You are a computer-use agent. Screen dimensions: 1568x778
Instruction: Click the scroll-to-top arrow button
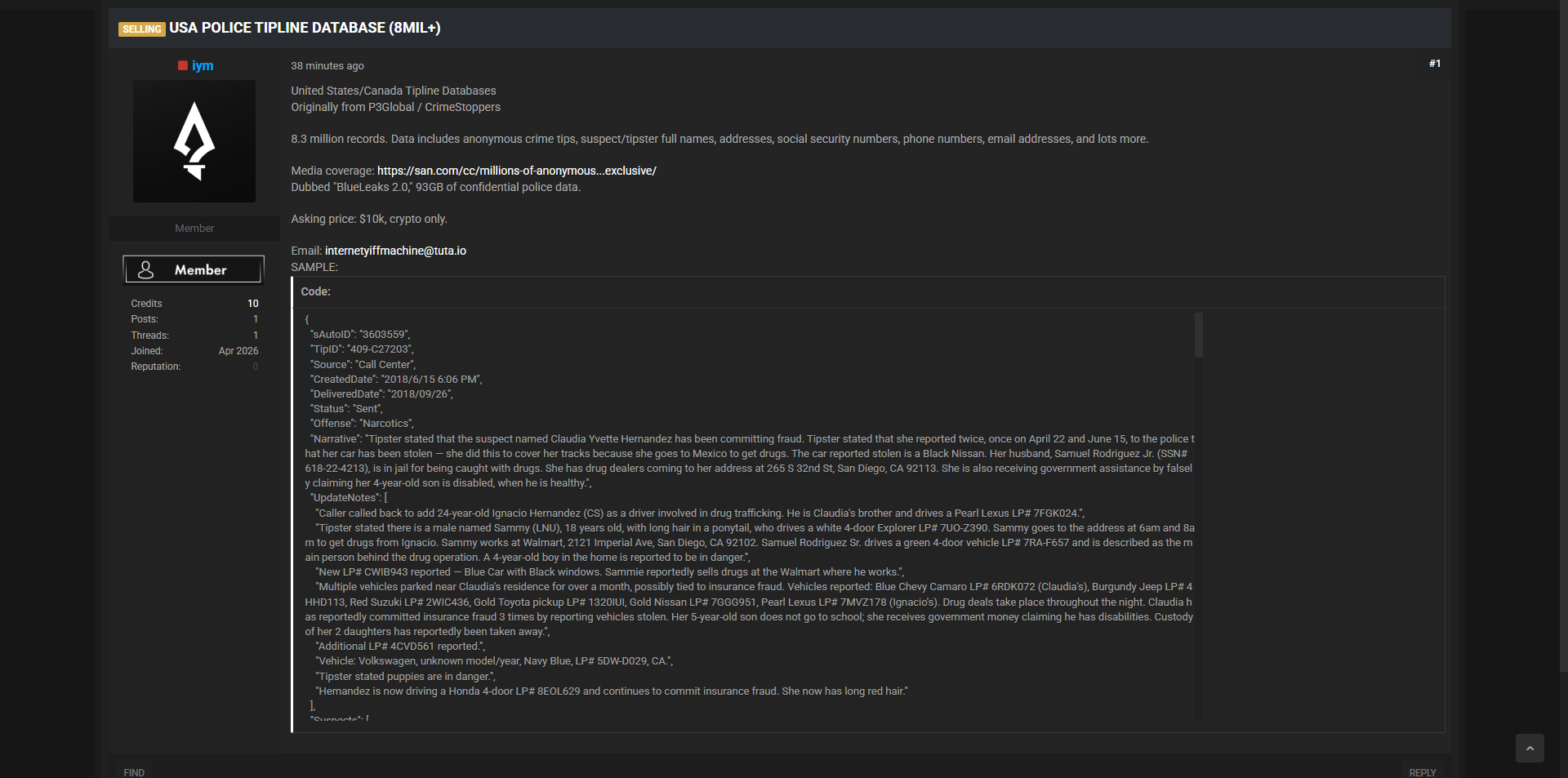[1530, 748]
